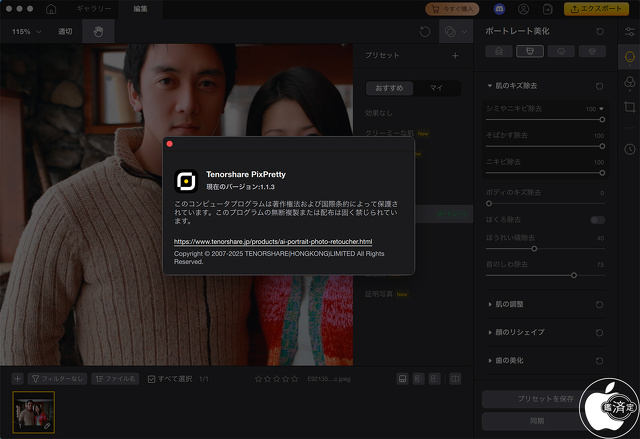
Task: Set rating to the third star
Action: (x=276, y=379)
